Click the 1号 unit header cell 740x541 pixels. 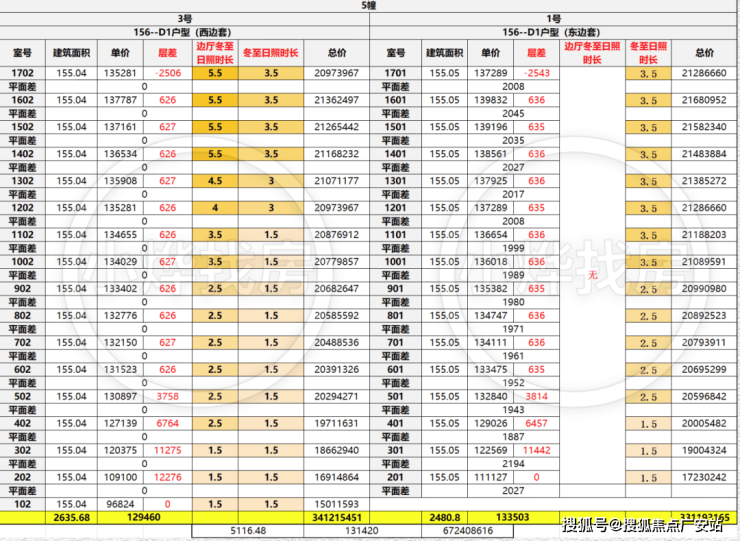click(553, 19)
